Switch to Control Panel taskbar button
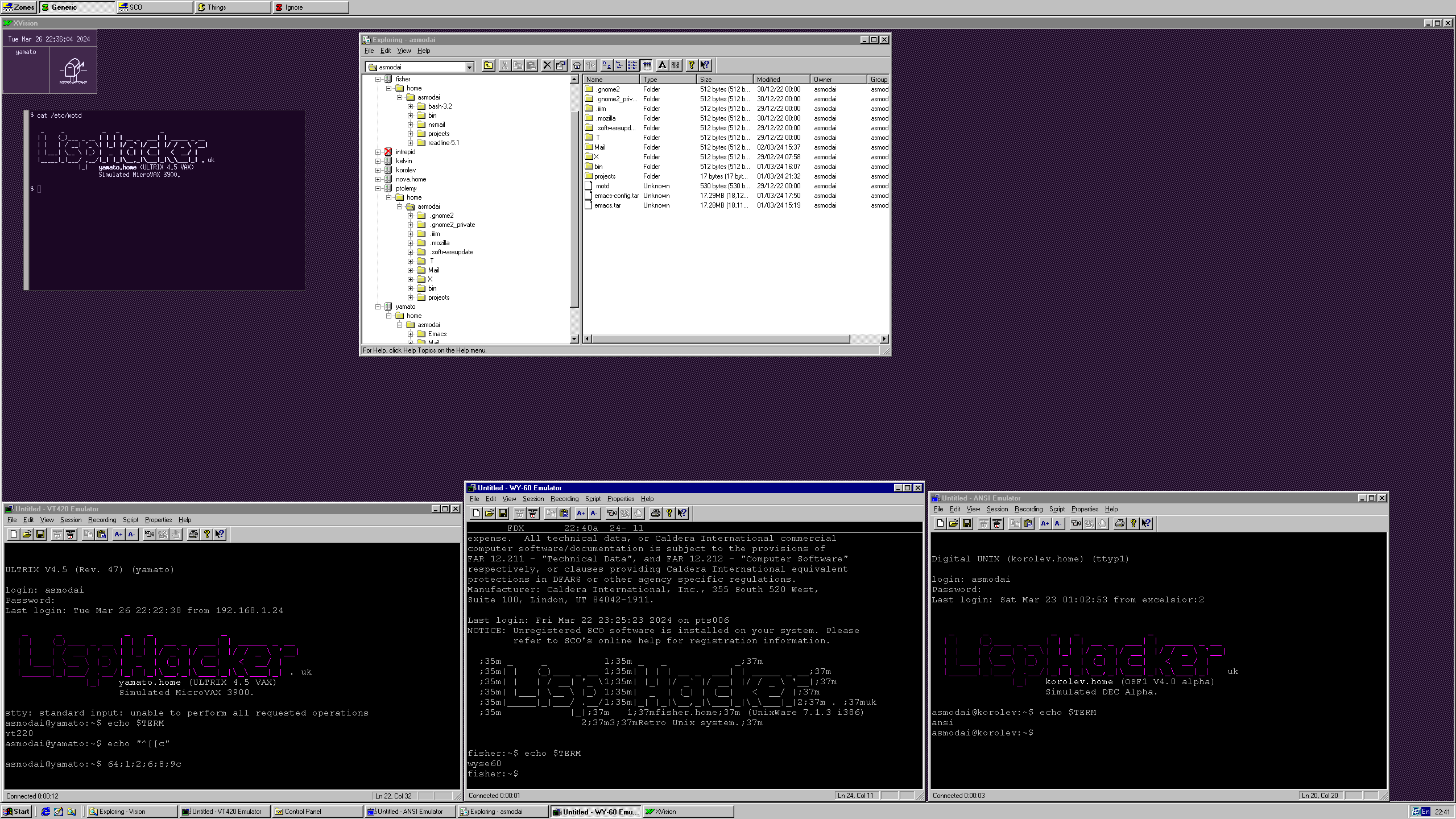This screenshot has width=1456, height=819. tap(317, 812)
